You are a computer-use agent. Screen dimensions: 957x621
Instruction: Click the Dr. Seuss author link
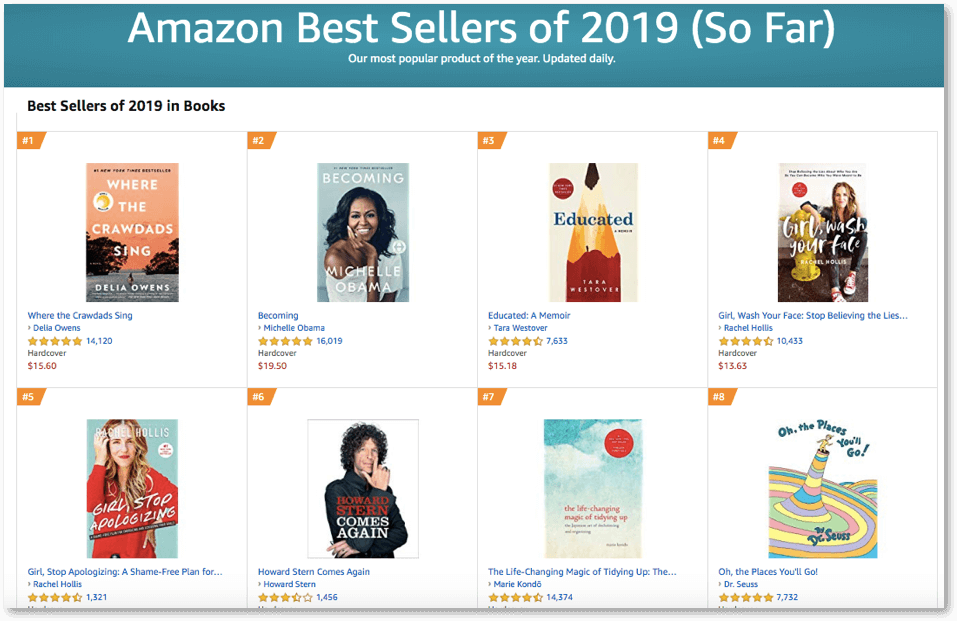pyautogui.click(x=741, y=584)
